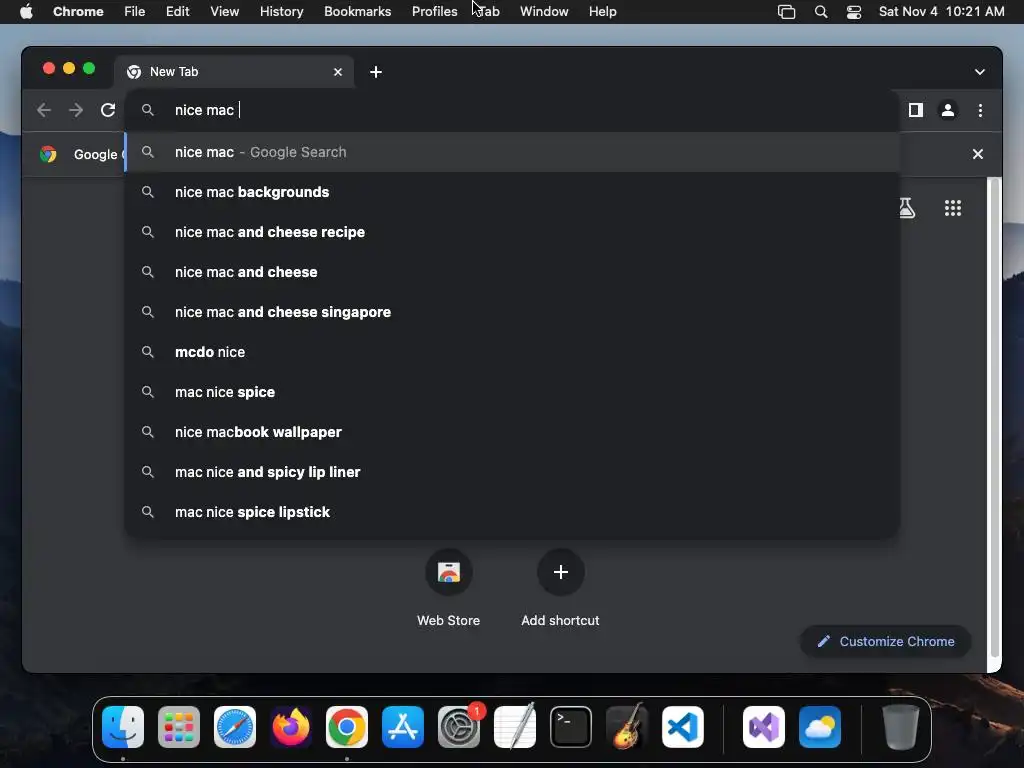The height and width of the screenshot is (768, 1024).
Task: Open Visual Studio (purple) from the Dock
Action: pyautogui.click(x=763, y=727)
